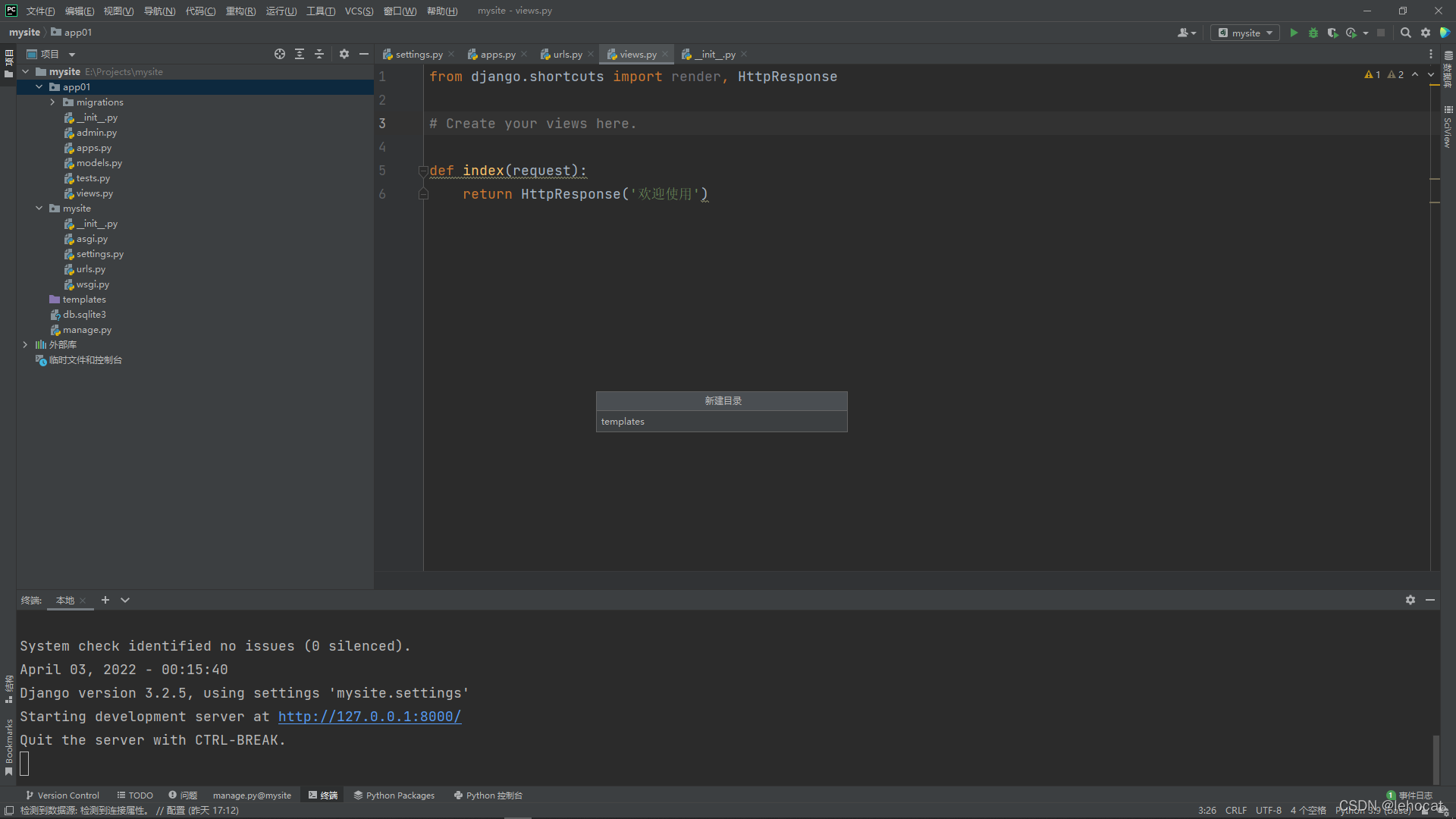Viewport: 1456px width, 819px height.
Task: Open project panel settings gear
Action: point(344,54)
